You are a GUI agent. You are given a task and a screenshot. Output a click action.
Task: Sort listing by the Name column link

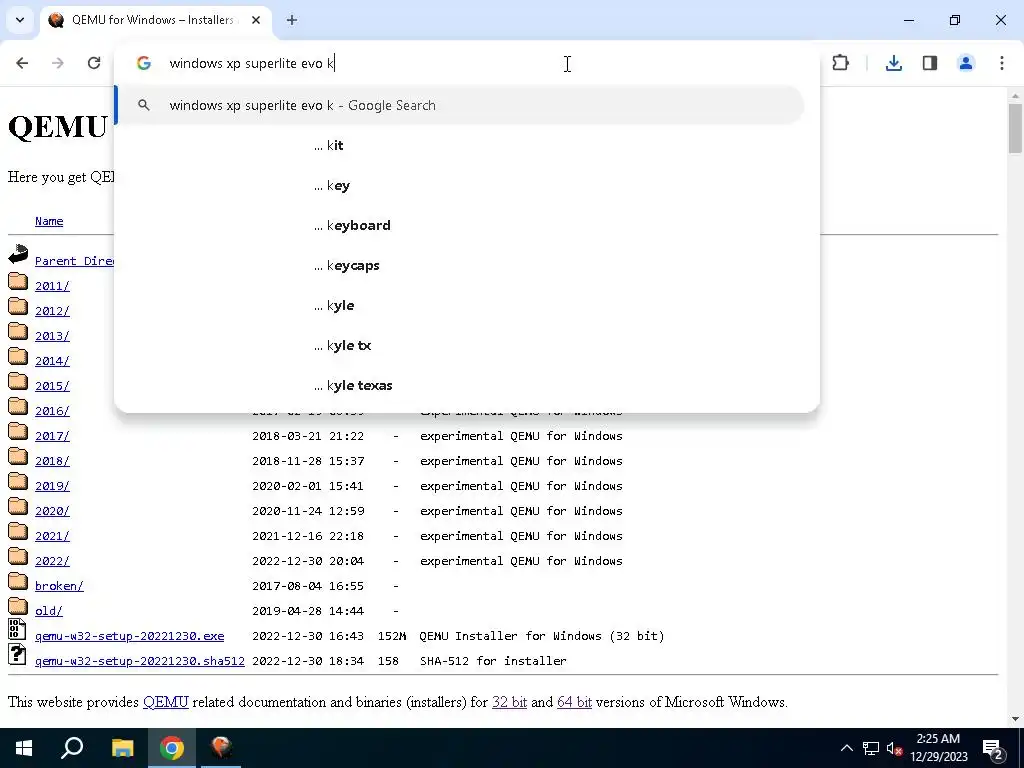[49, 221]
